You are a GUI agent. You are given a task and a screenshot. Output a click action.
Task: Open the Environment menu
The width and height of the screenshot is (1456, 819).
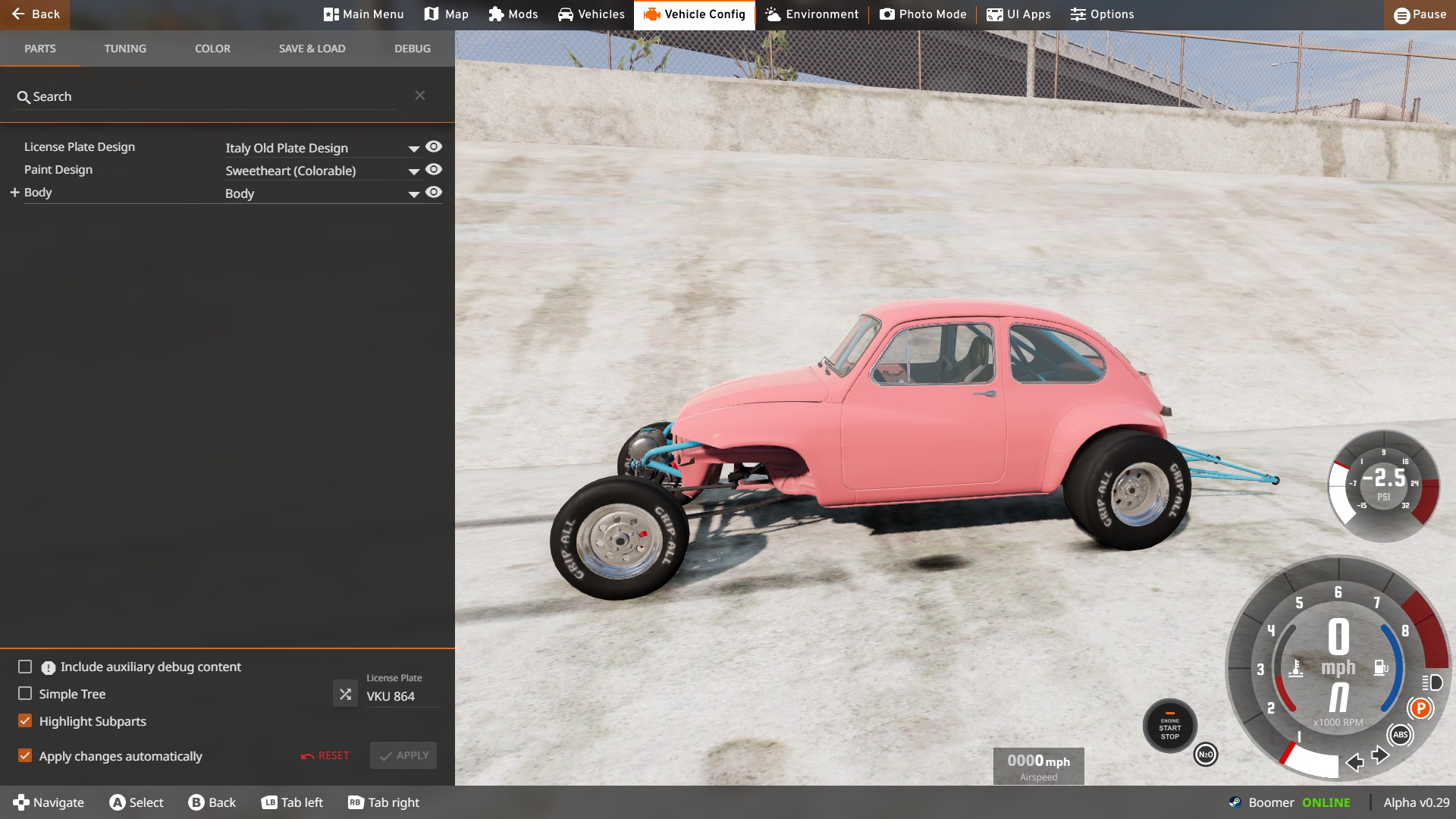[x=812, y=14]
